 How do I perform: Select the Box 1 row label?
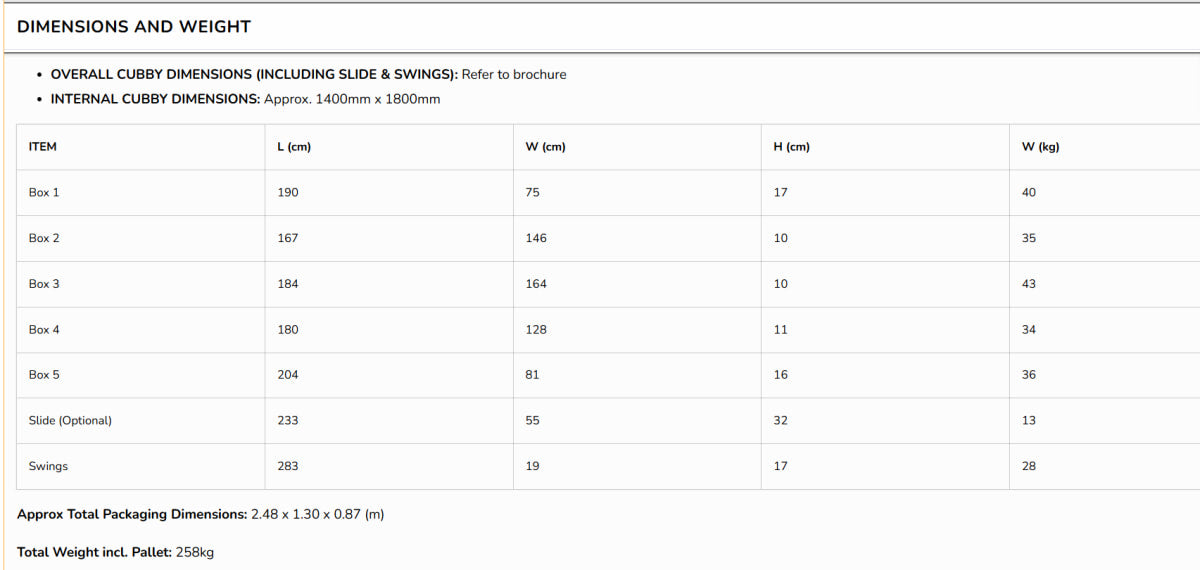(x=44, y=192)
